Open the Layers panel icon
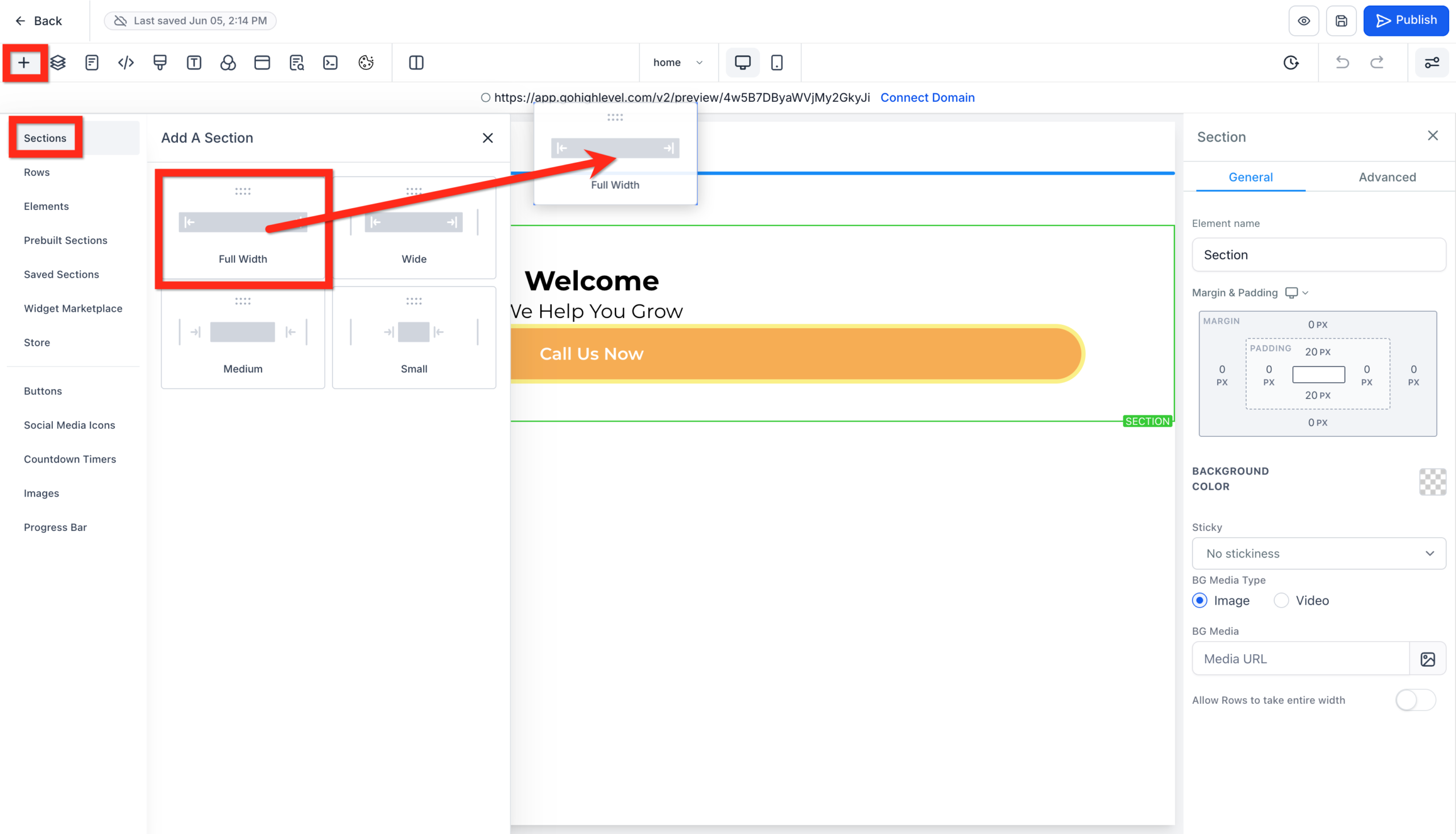This screenshot has height=834, width=1456. coord(57,63)
